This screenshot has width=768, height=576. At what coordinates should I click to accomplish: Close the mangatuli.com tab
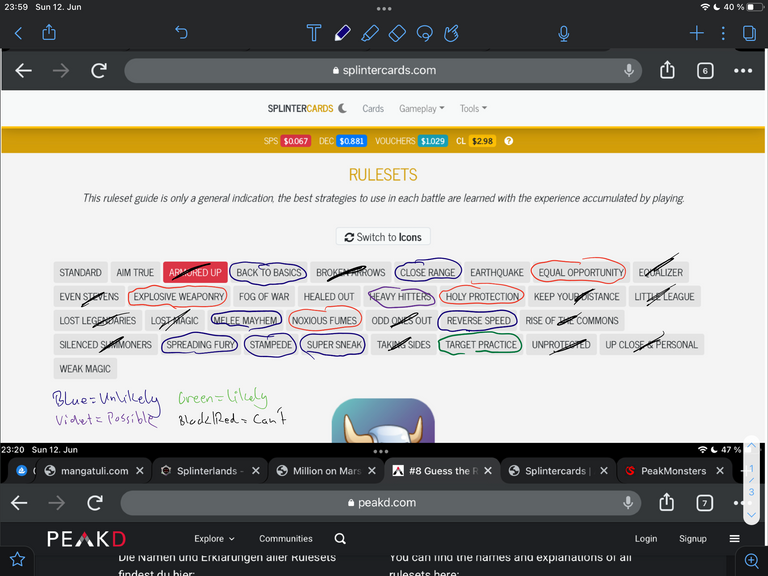pyautogui.click(x=140, y=471)
